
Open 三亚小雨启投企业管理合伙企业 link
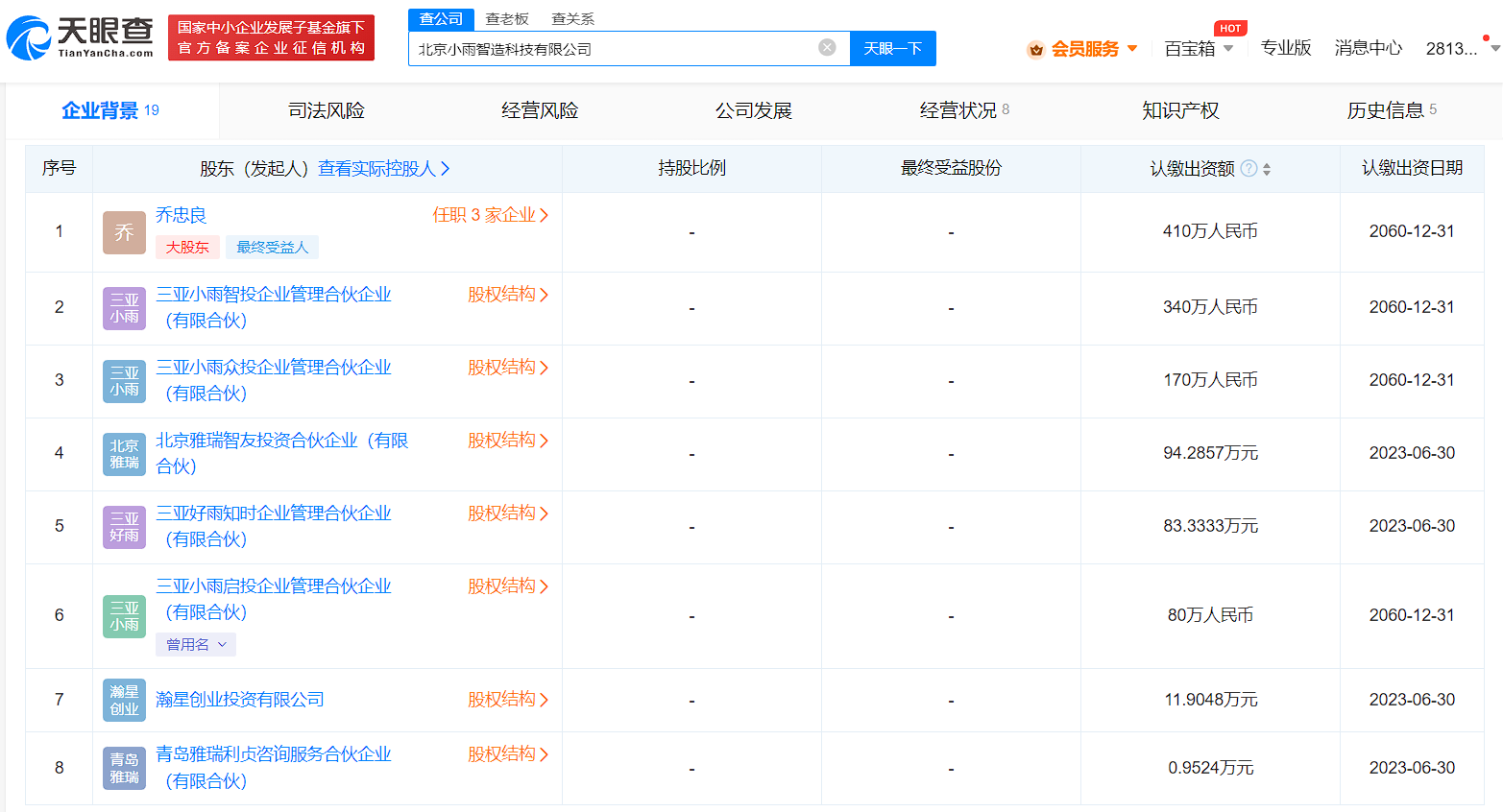274,599
